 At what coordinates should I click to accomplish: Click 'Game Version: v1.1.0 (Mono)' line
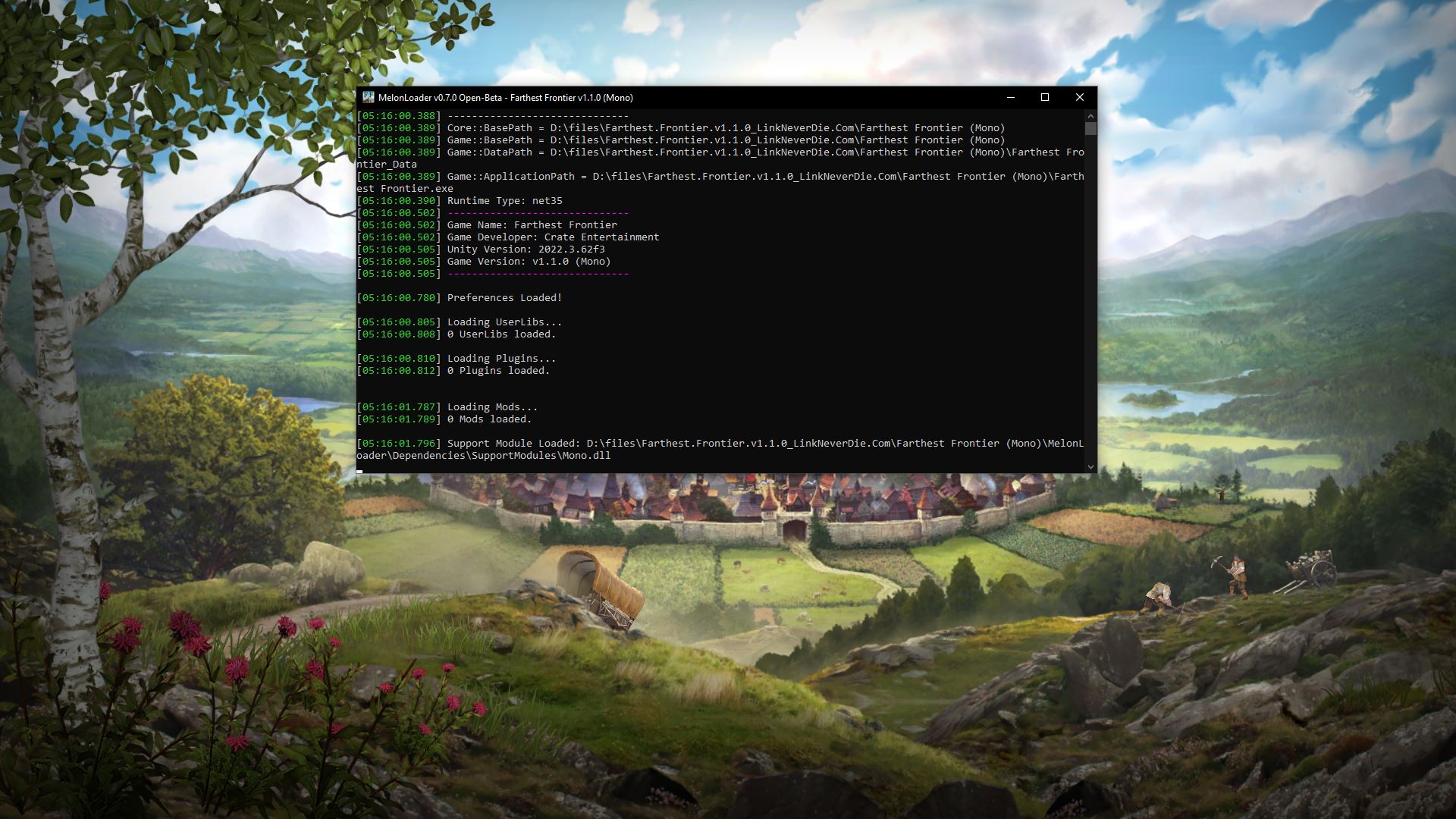point(484,262)
